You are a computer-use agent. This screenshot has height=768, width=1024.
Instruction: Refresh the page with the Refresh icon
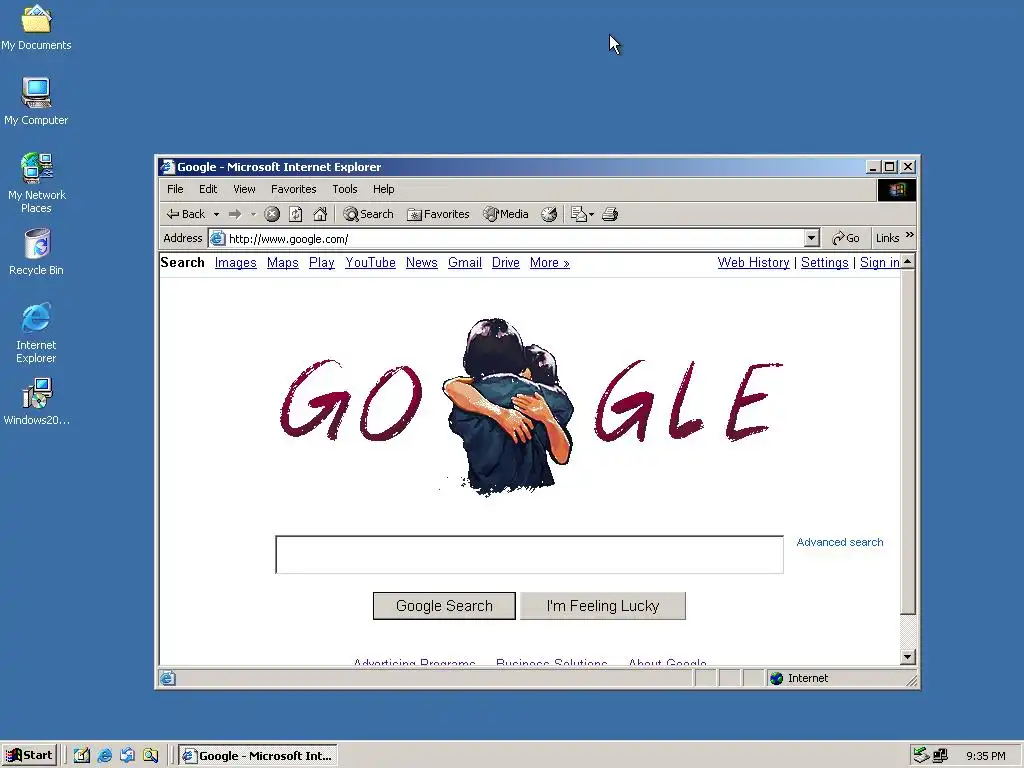[x=296, y=214]
